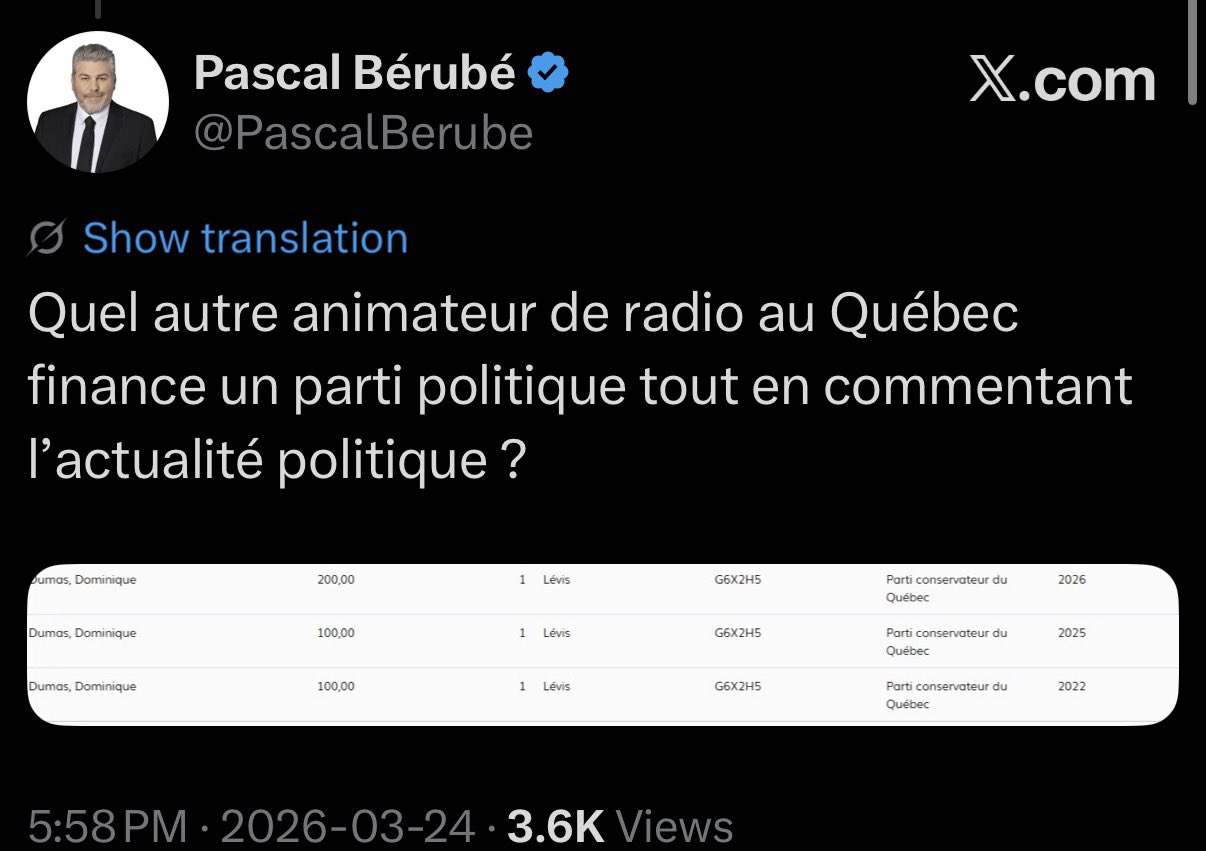
Task: Click Lévis in the second table row
Action: [556, 634]
